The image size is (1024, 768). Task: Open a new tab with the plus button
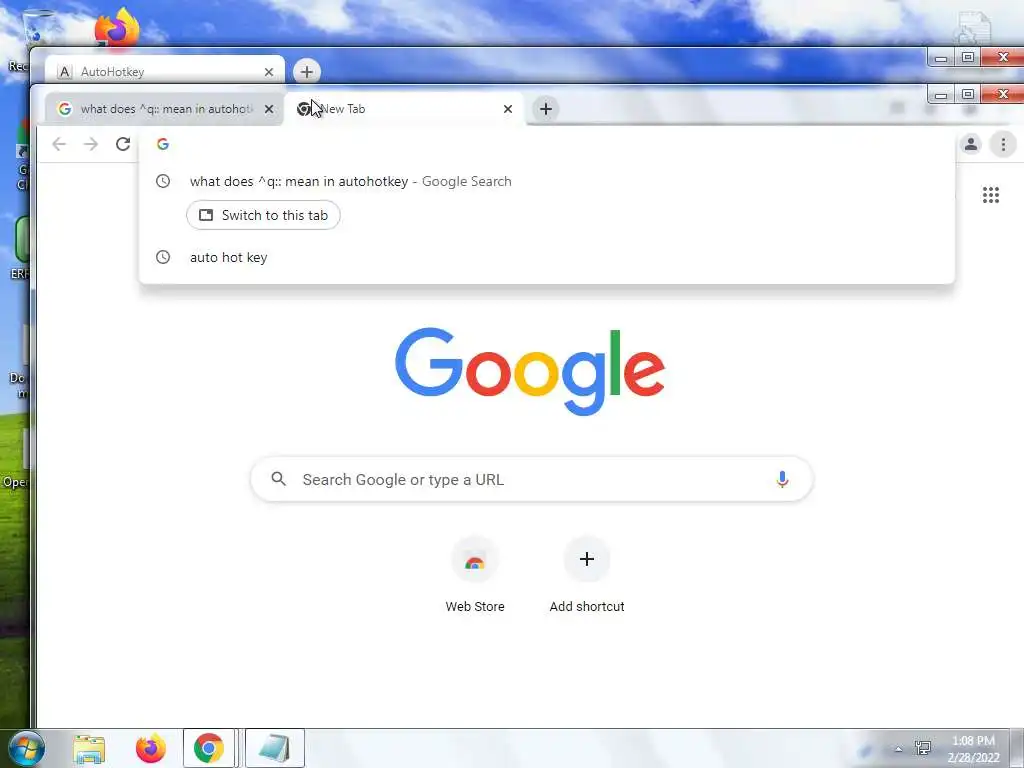[546, 108]
